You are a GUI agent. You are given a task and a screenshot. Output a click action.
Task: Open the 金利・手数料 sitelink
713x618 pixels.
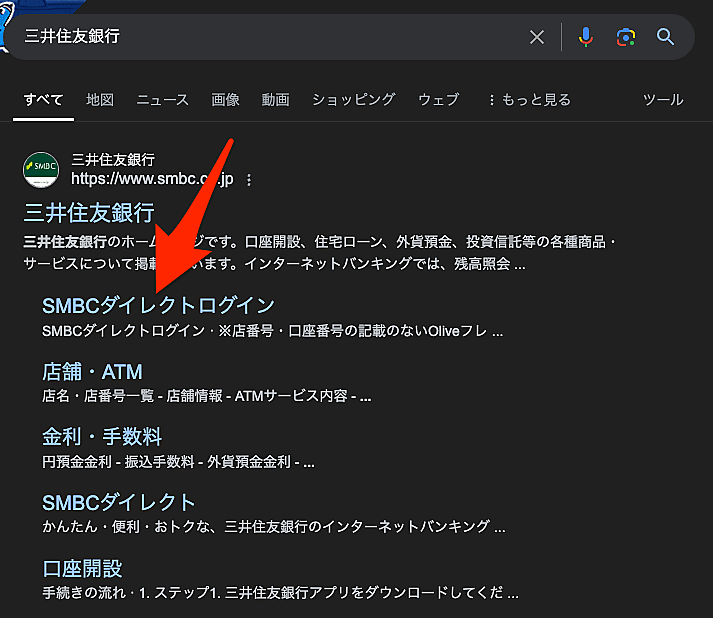point(102,437)
